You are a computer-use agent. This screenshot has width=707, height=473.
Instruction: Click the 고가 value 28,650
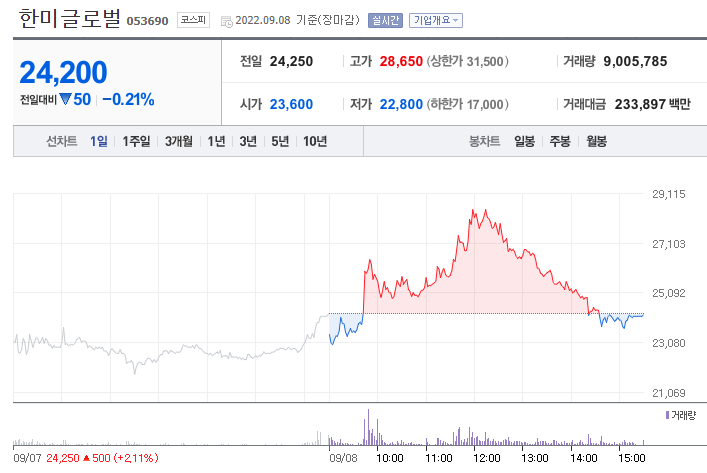coord(401,61)
